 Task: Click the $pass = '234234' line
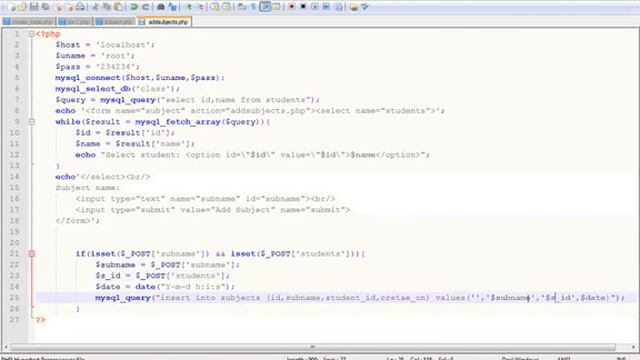pyautogui.click(x=97, y=67)
